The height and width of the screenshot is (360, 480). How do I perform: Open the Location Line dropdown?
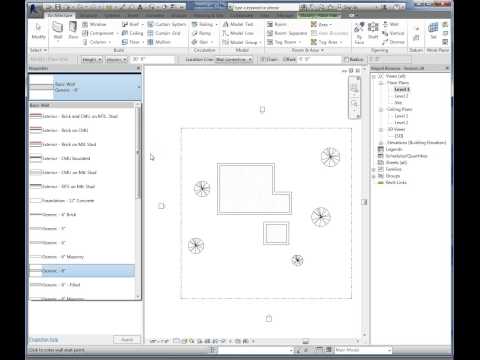tap(234, 59)
